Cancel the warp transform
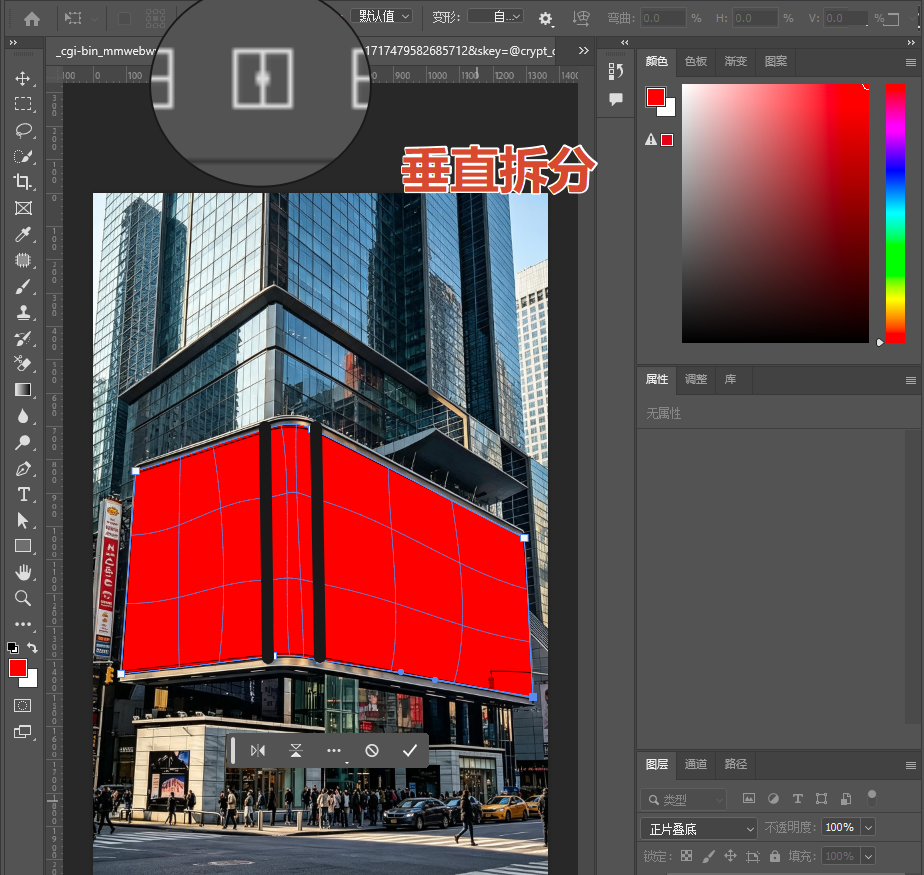This screenshot has height=875, width=924. click(372, 750)
